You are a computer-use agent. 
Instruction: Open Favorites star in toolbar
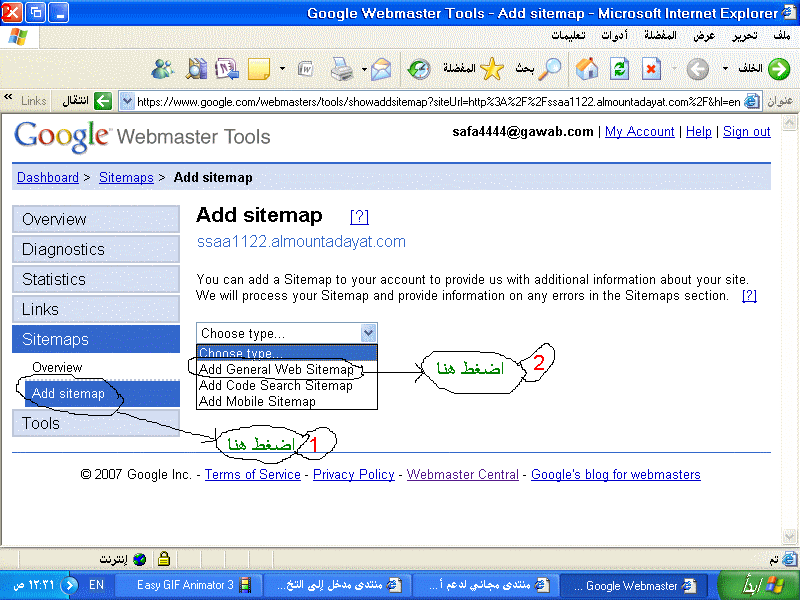click(x=492, y=69)
